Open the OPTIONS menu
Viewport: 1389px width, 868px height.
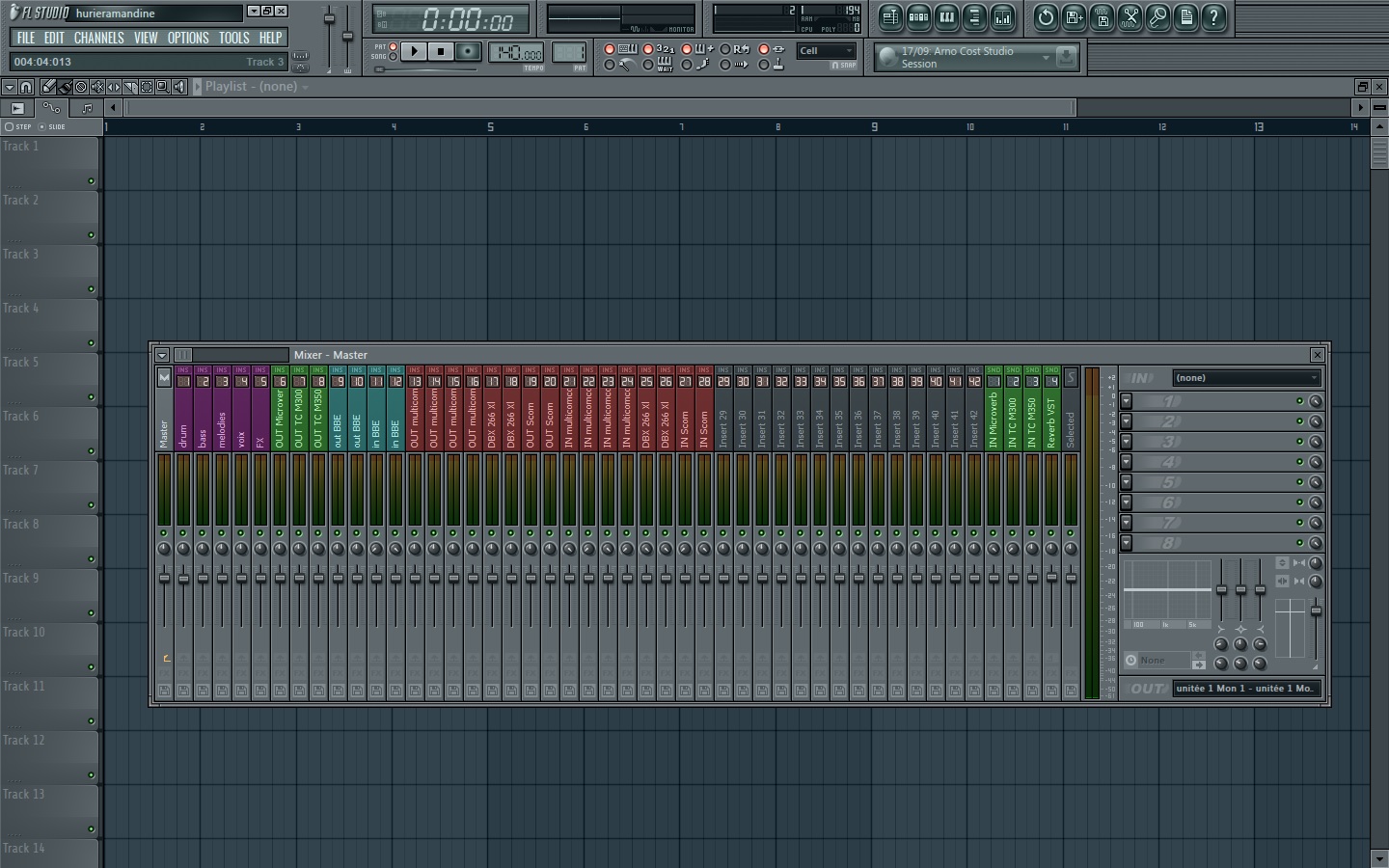tap(188, 38)
